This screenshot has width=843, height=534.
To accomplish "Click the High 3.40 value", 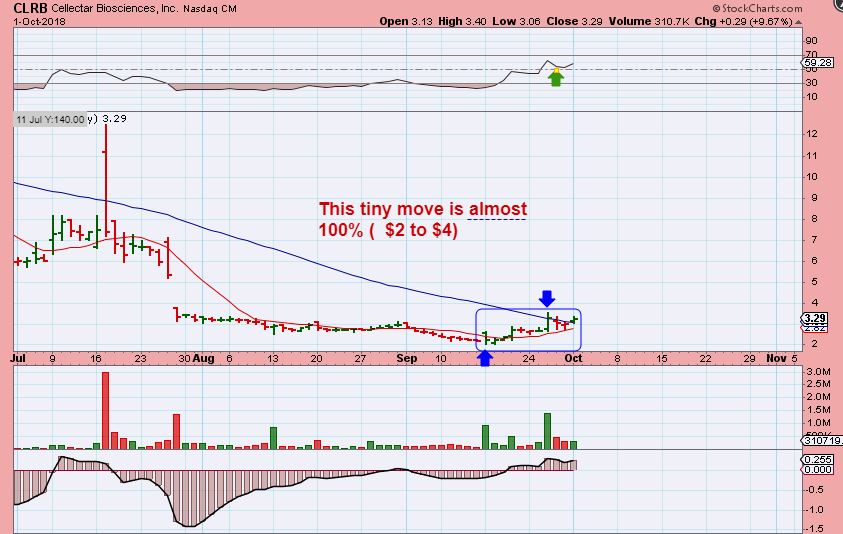I will 462,22.
